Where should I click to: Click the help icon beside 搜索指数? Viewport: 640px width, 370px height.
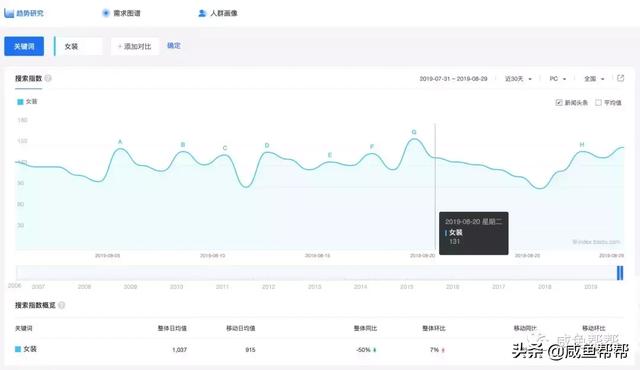48,78
